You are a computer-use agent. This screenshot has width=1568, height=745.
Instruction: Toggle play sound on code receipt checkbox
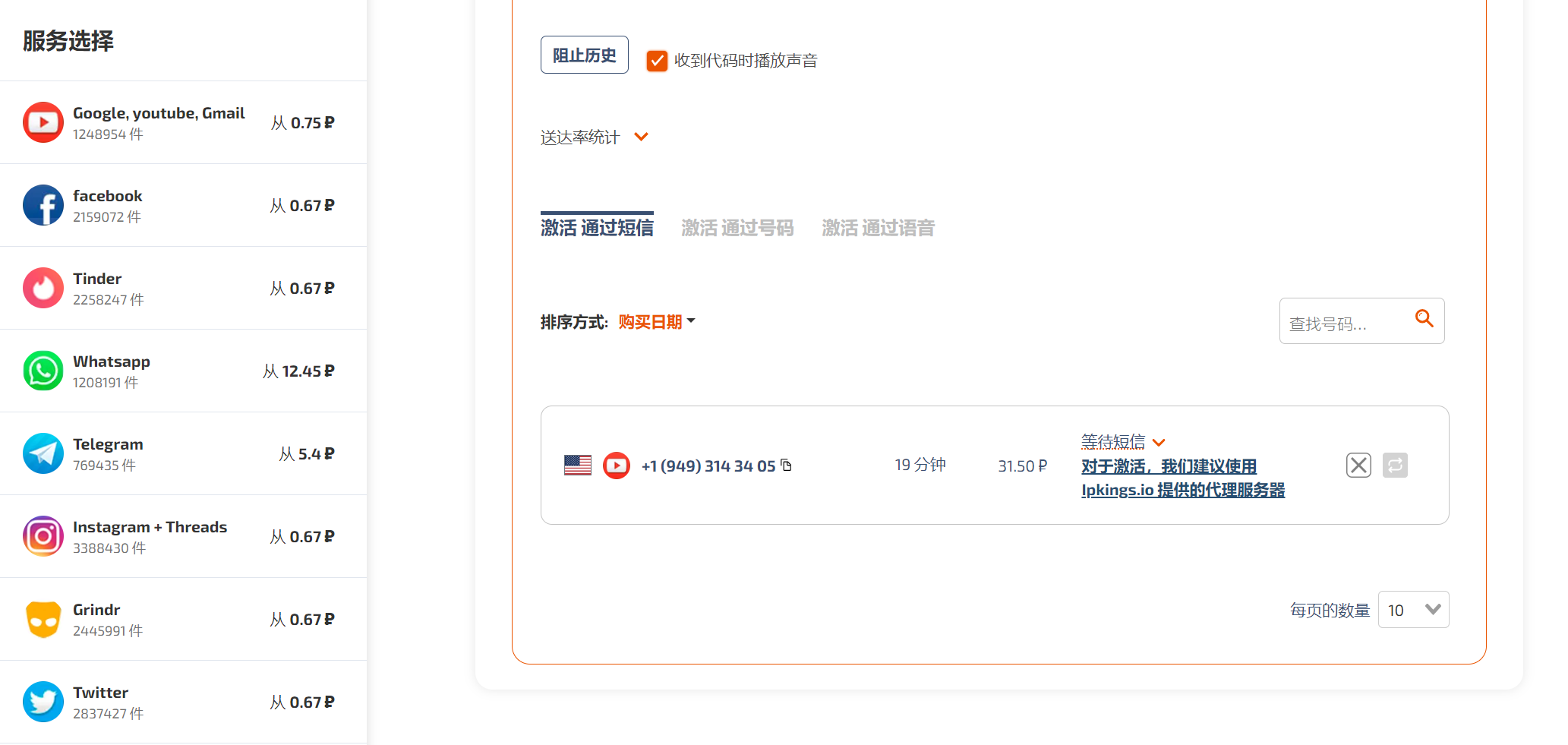pyautogui.click(x=657, y=61)
